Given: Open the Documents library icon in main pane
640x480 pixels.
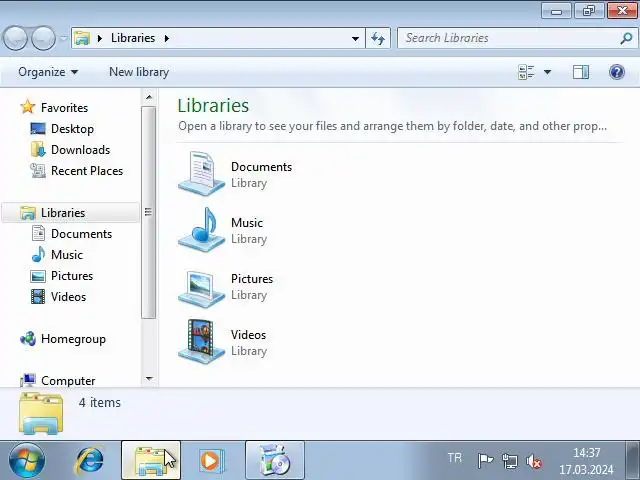Looking at the screenshot, I should point(201,173).
